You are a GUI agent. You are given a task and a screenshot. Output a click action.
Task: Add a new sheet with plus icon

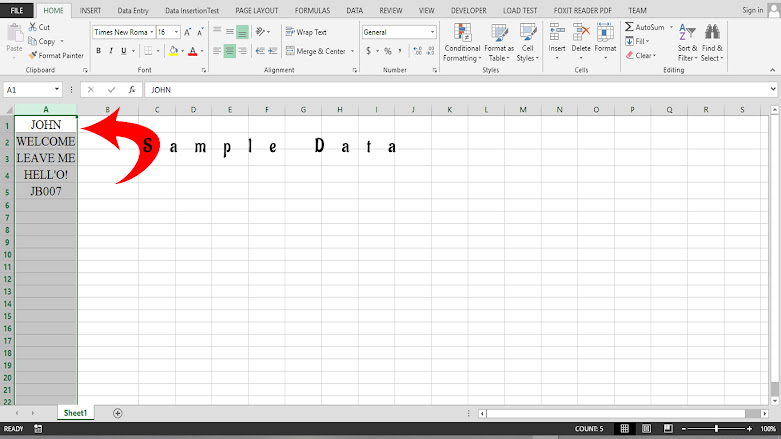[118, 413]
